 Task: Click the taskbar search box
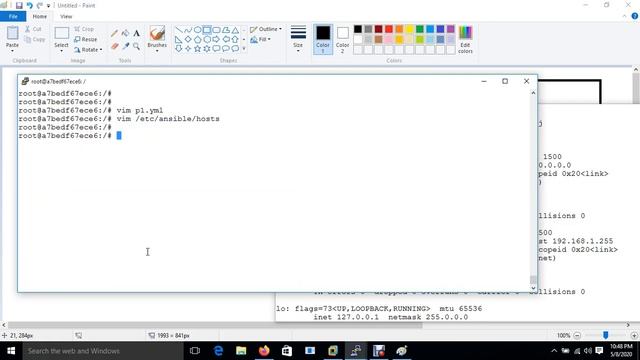click(x=103, y=351)
